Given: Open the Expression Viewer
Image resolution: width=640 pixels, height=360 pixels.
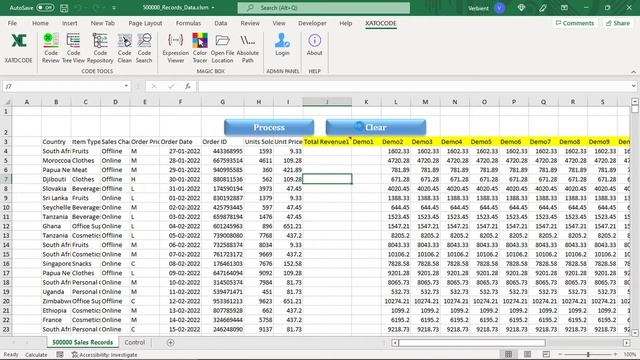Looking at the screenshot, I should click(176, 48).
